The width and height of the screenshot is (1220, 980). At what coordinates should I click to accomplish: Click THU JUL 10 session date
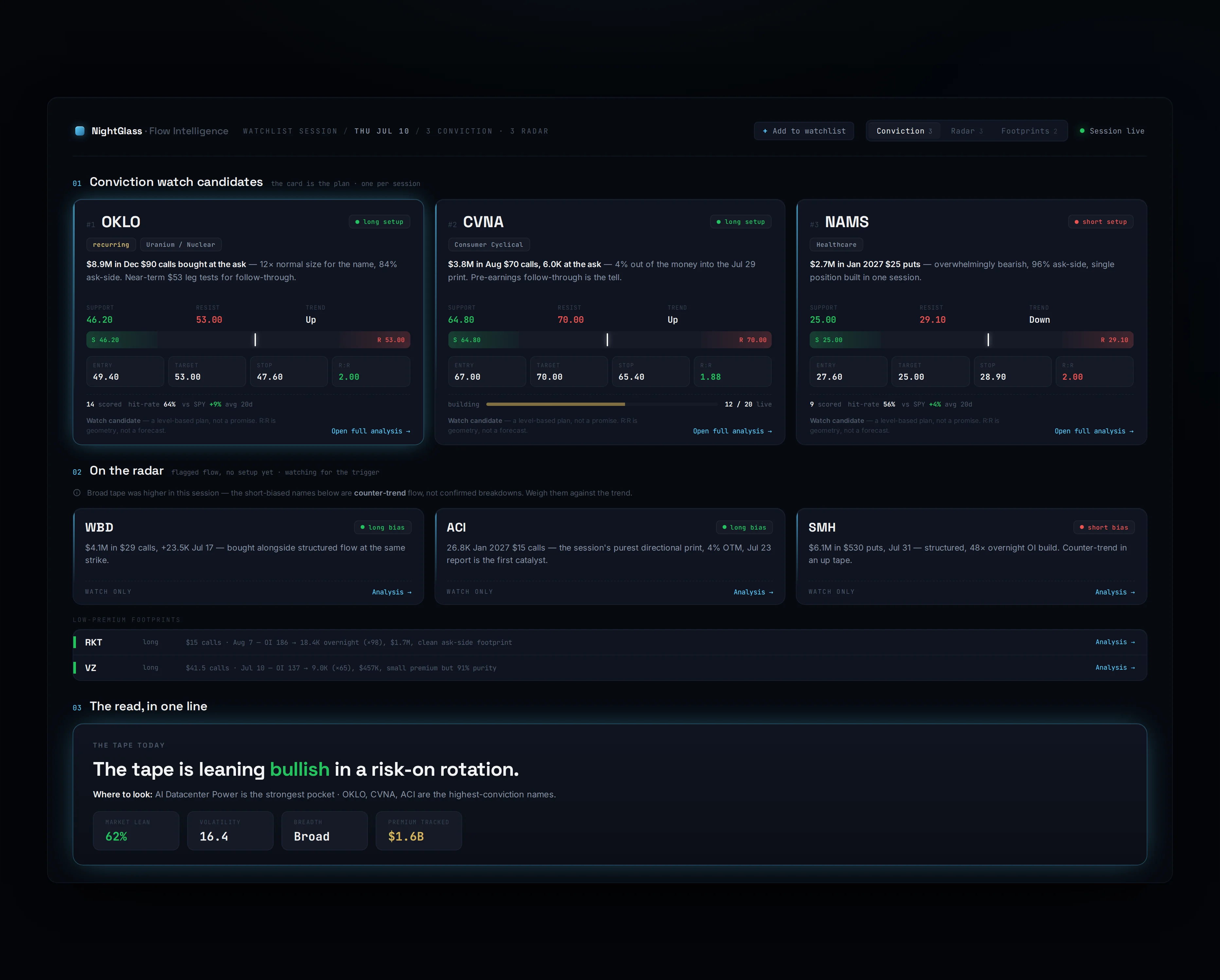click(381, 131)
